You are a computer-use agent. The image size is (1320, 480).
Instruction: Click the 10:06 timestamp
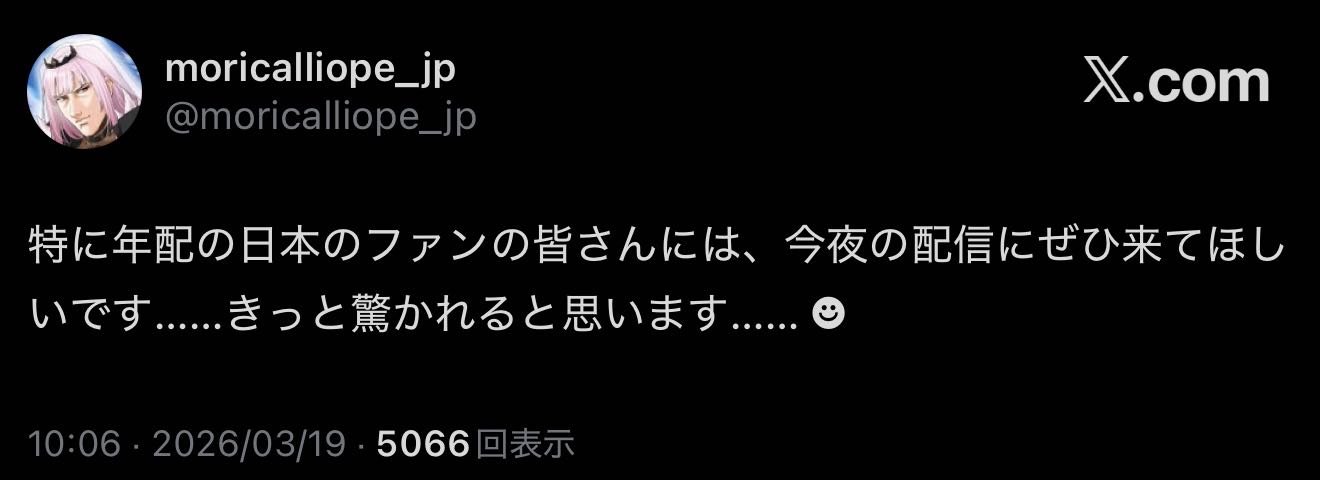[74, 442]
